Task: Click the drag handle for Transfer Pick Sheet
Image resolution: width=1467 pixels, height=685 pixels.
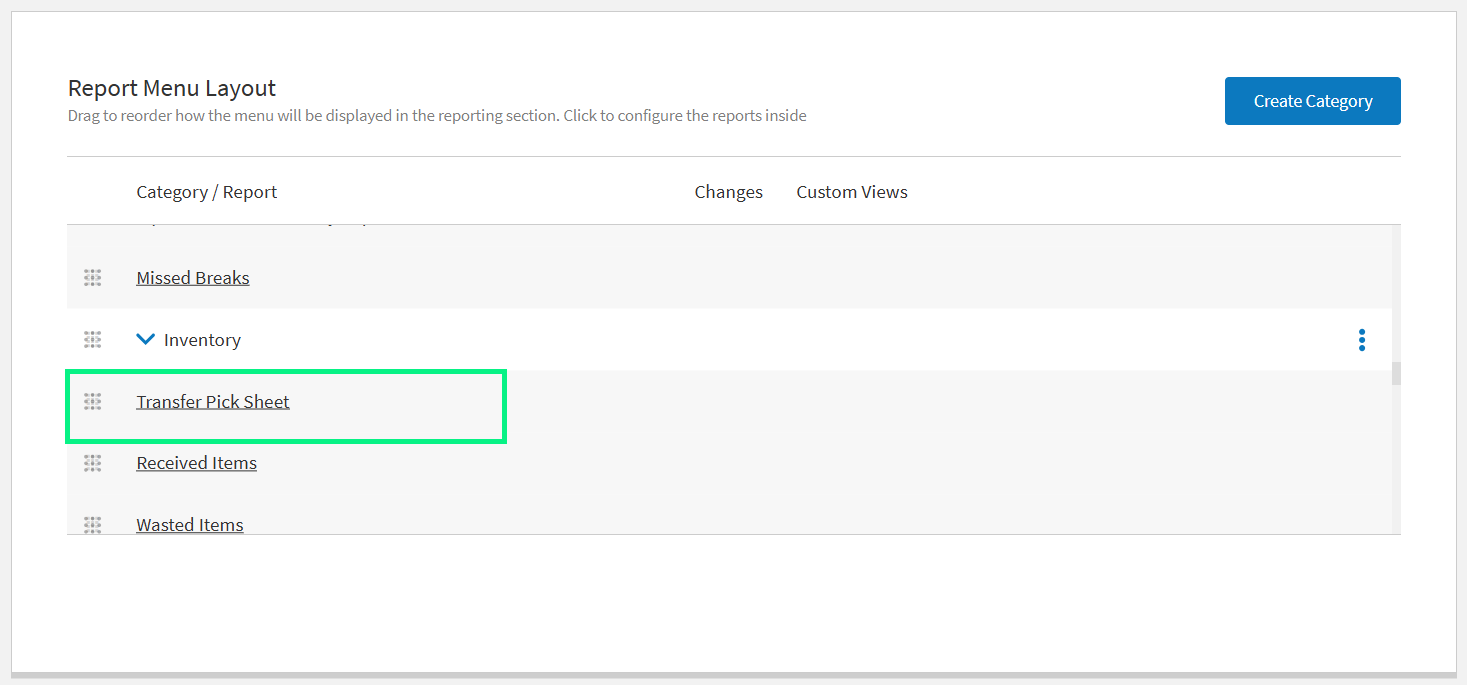Action: [92, 401]
